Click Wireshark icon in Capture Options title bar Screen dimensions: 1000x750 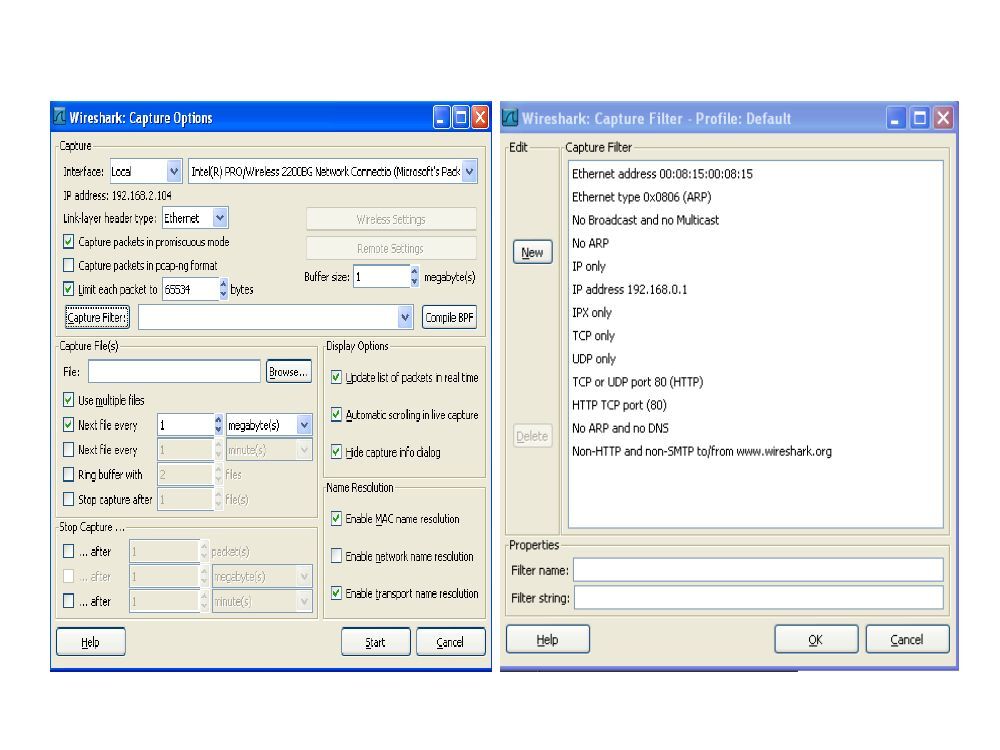point(59,117)
